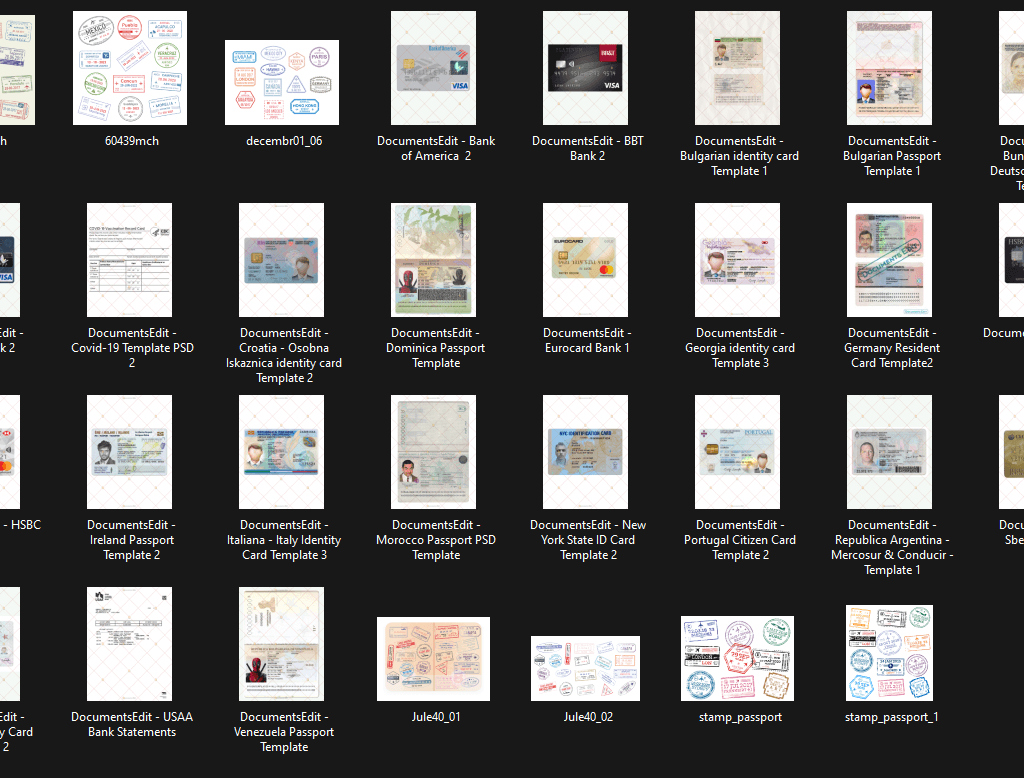Select the Portugal Citizen Card Template 2 thumbnail
This screenshot has width=1024, height=778.
(x=737, y=452)
